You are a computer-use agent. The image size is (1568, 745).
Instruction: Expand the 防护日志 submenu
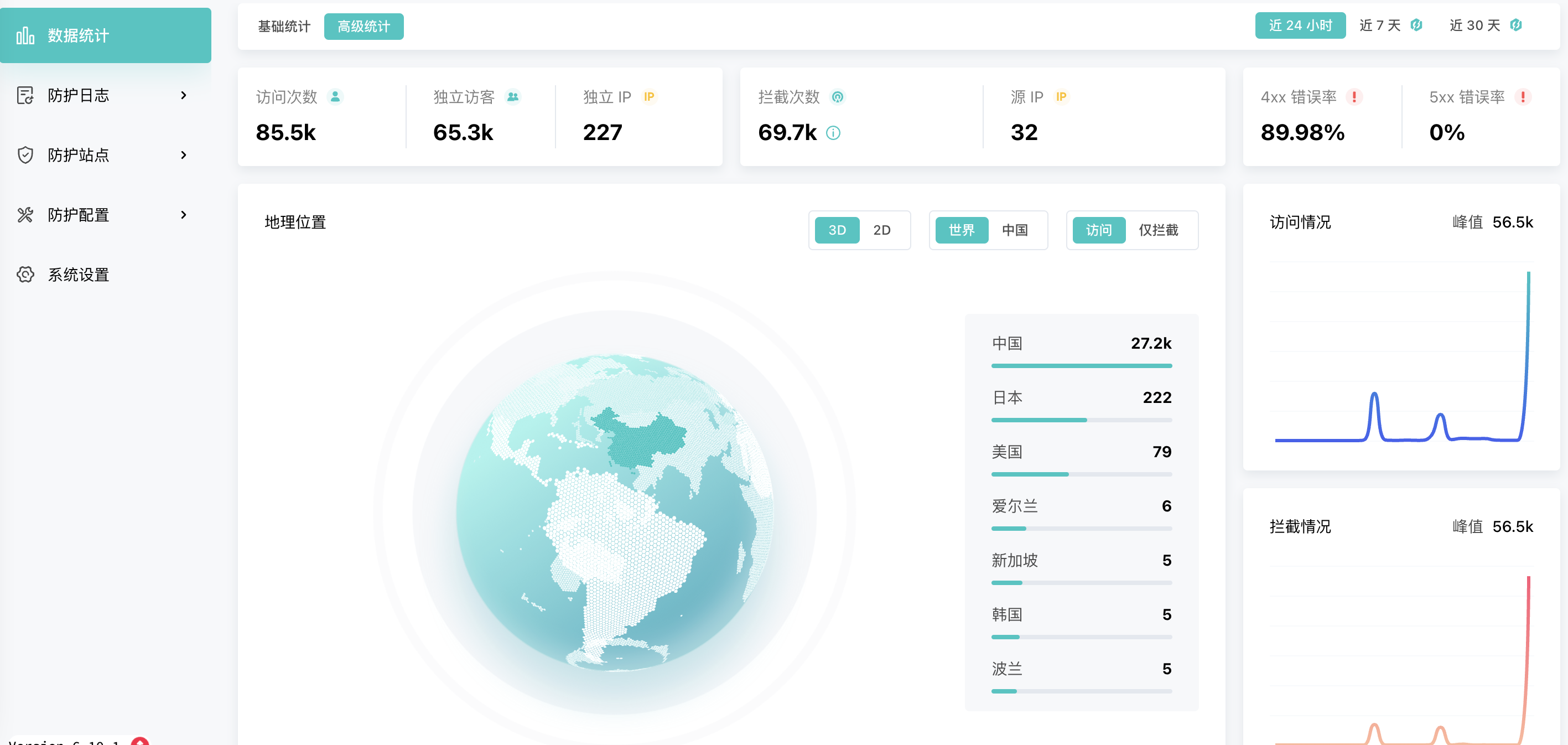pos(105,96)
